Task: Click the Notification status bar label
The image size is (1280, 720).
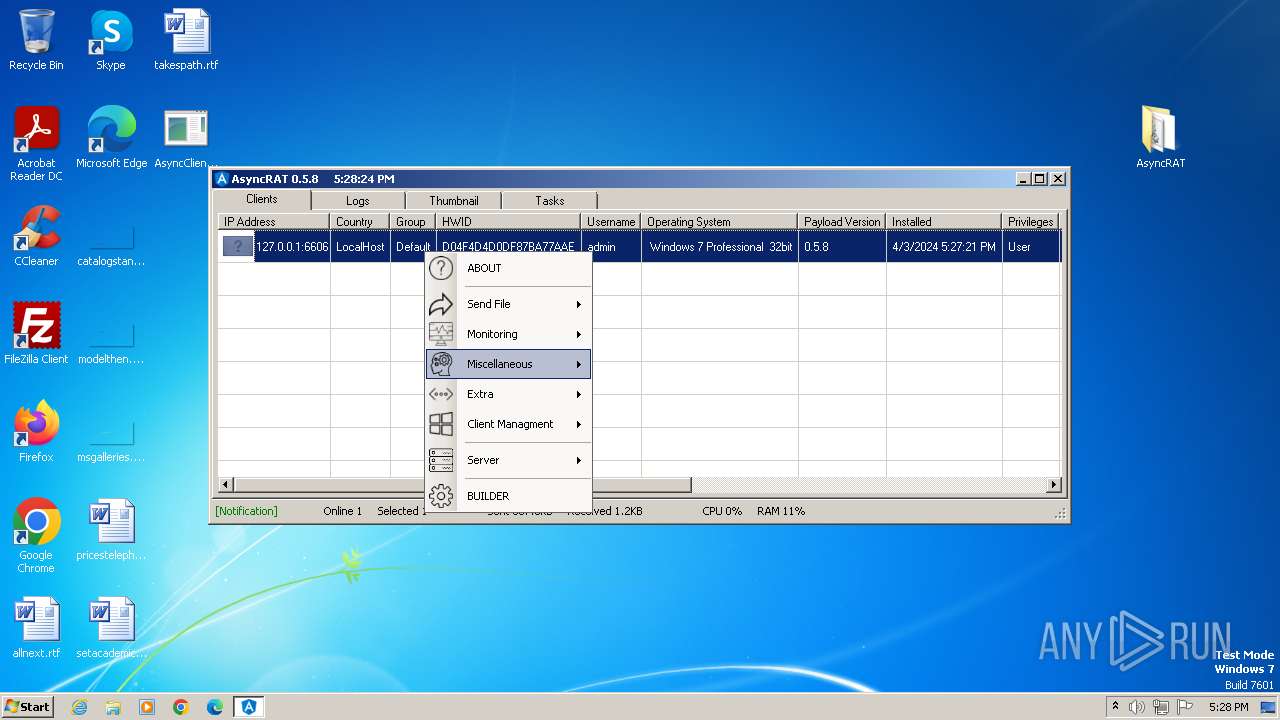Action: [x=246, y=511]
